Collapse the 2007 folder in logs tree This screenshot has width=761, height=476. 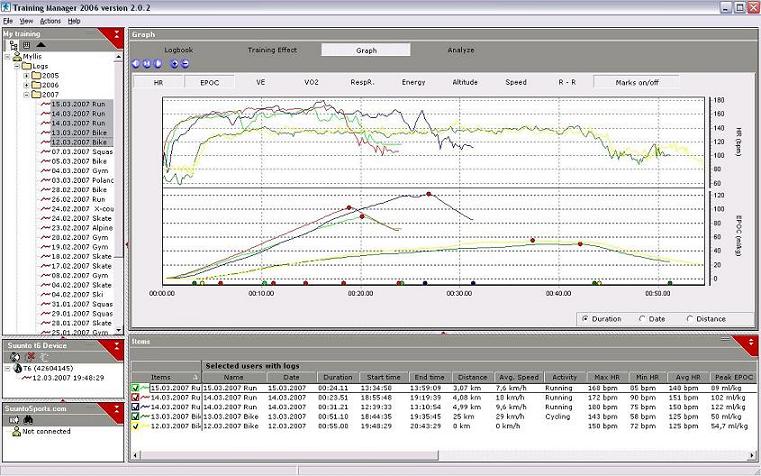27,95
